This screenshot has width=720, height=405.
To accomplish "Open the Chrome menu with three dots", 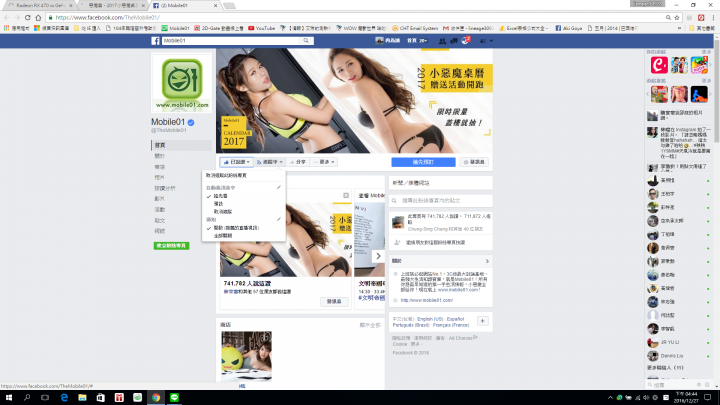I will (x=713, y=17).
